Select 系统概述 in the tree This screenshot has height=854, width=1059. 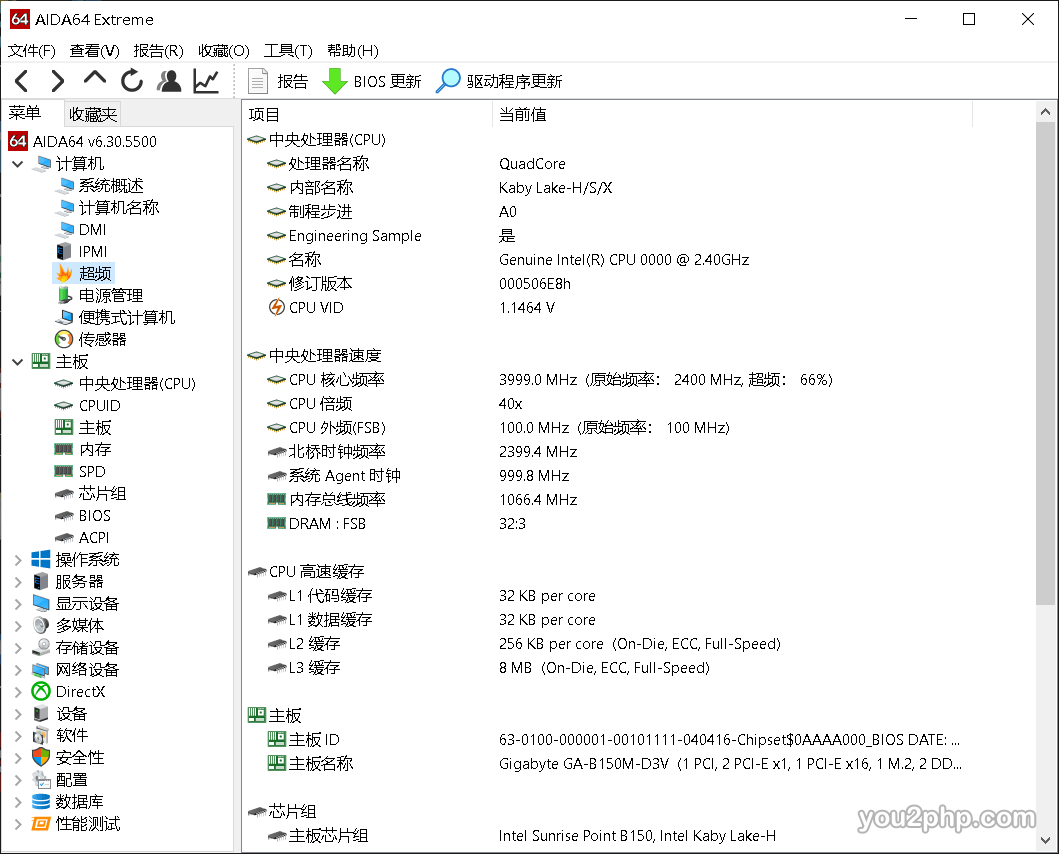click(111, 185)
